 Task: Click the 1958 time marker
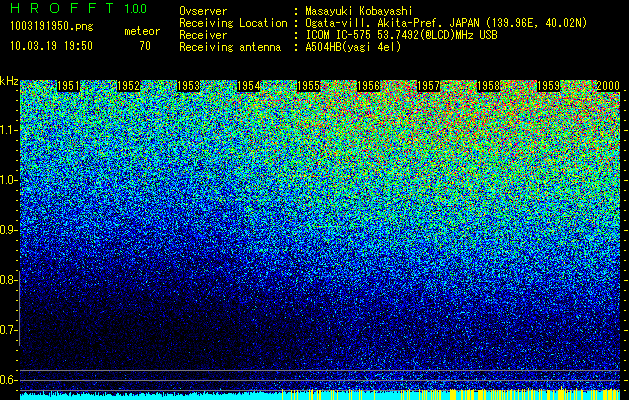pyautogui.click(x=488, y=86)
